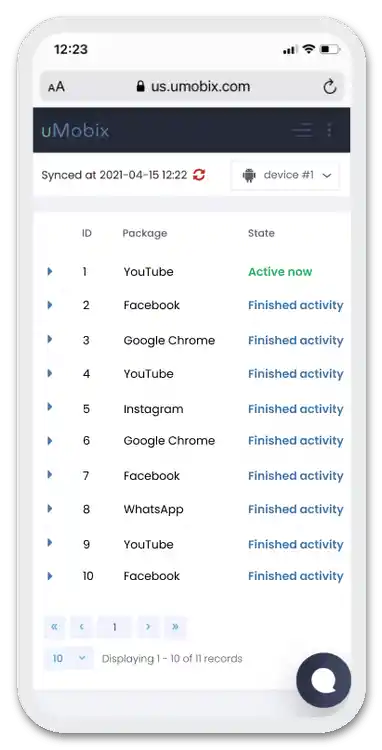This screenshot has height=750, width=382.
Task: Expand row 8 WhatsApp details
Action: pyautogui.click(x=50, y=508)
